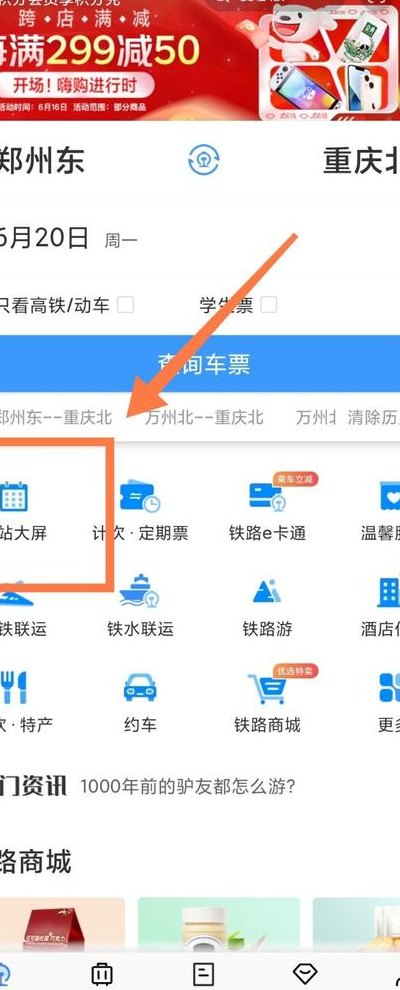The image size is (400, 990).
Task: Open 约车 car icon
Action: point(139,688)
